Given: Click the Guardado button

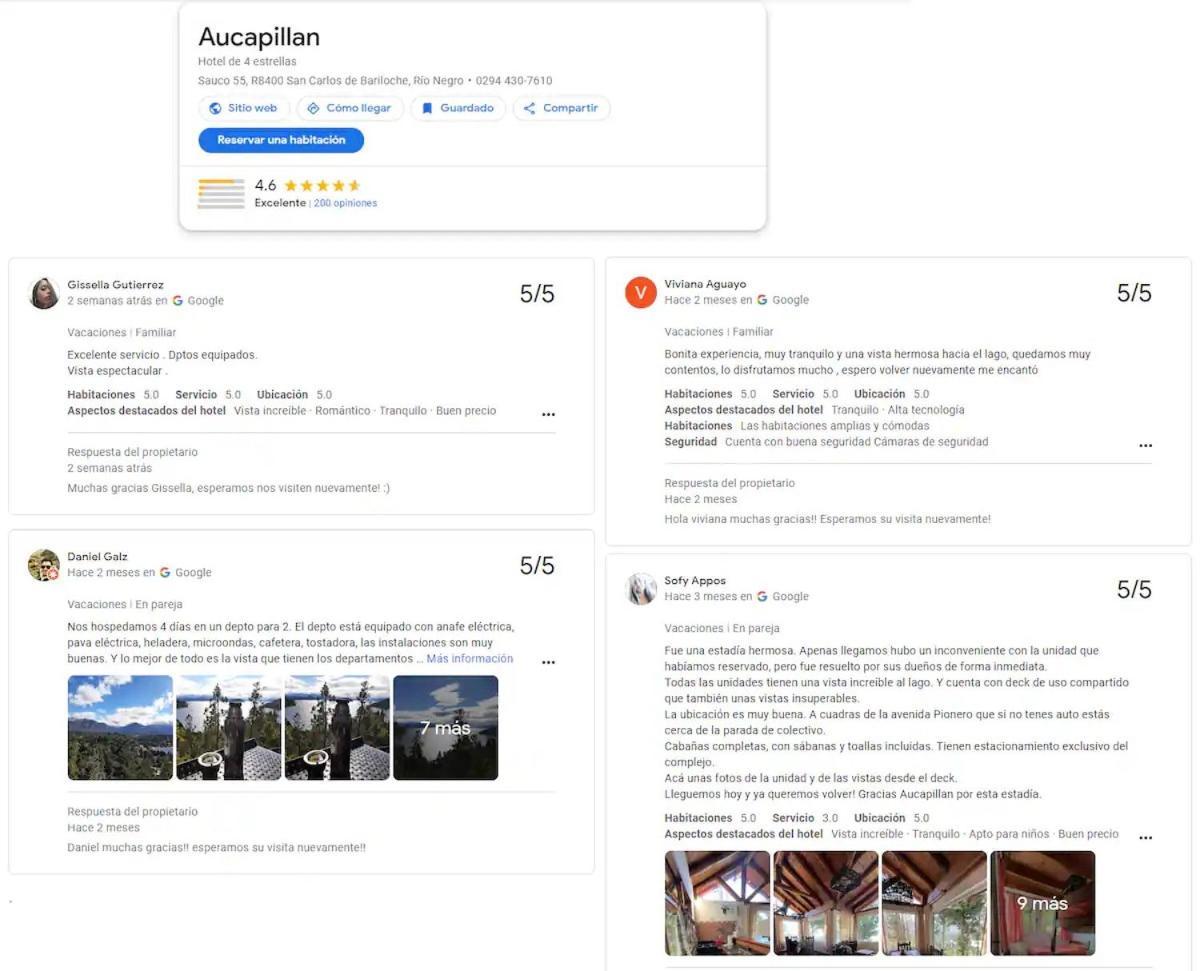Looking at the screenshot, I should [458, 109].
